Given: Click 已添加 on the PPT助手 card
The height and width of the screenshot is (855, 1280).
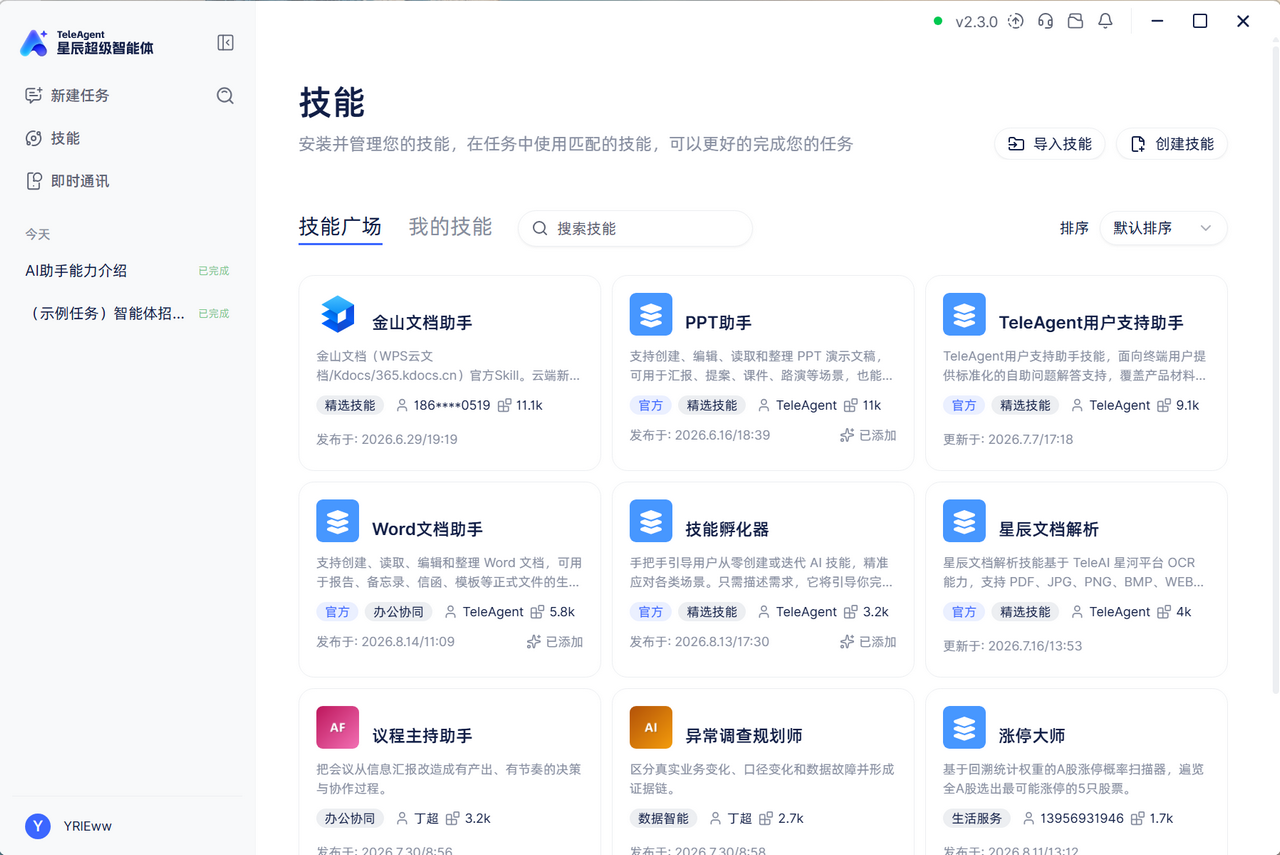Looking at the screenshot, I should click(x=868, y=435).
